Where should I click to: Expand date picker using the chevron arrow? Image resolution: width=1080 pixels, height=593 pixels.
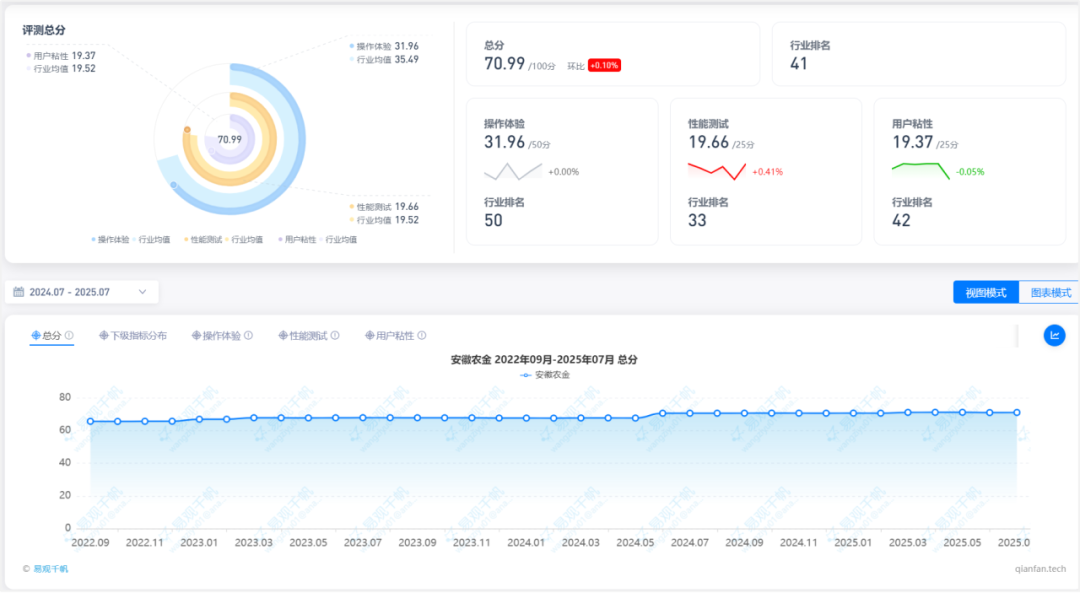pyautogui.click(x=142, y=292)
